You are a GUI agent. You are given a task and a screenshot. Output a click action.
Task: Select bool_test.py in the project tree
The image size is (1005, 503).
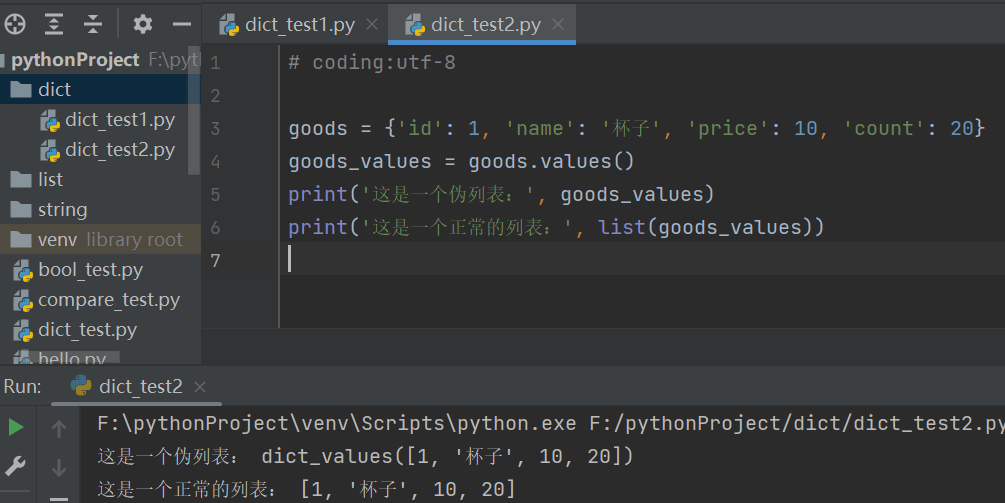90,270
